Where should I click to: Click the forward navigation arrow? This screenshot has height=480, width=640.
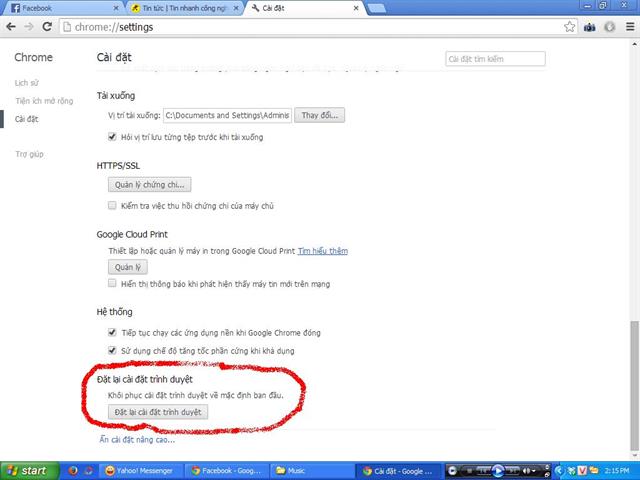29,27
